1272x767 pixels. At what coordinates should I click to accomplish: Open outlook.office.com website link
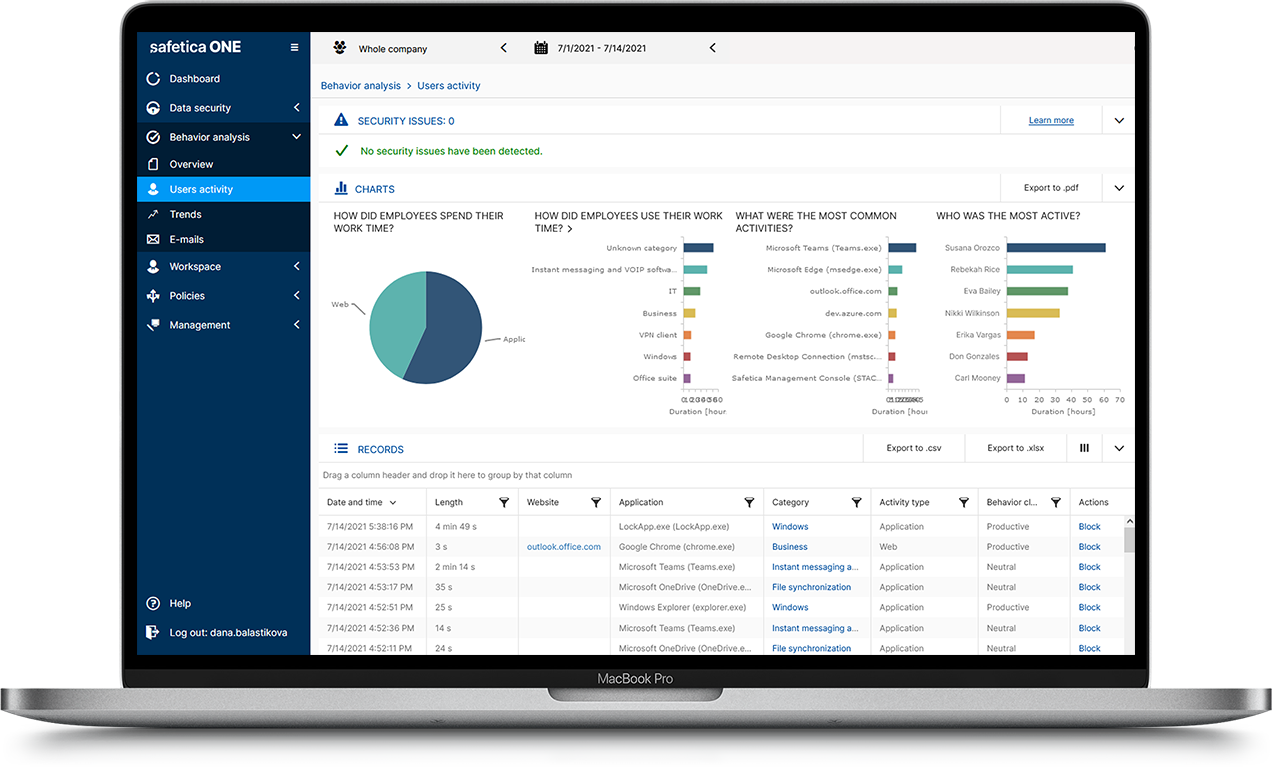[x=564, y=547]
